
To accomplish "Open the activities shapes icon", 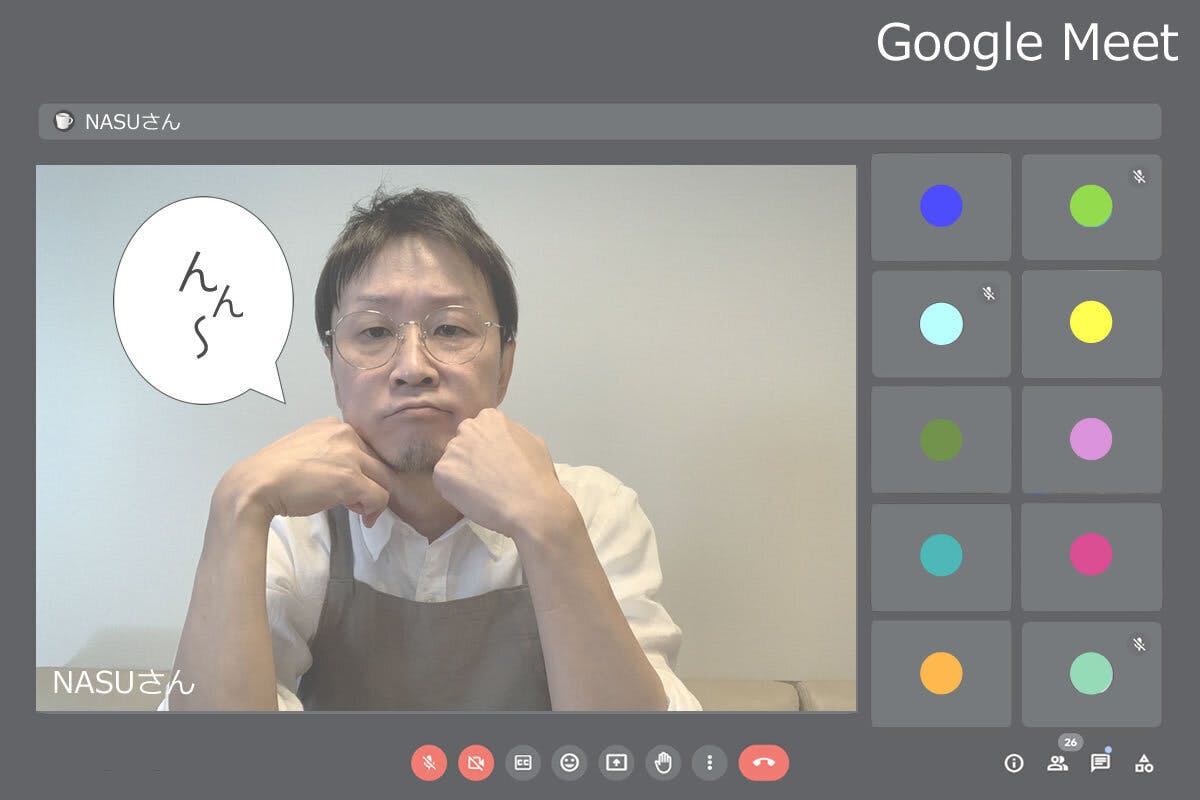I will pyautogui.click(x=1144, y=763).
